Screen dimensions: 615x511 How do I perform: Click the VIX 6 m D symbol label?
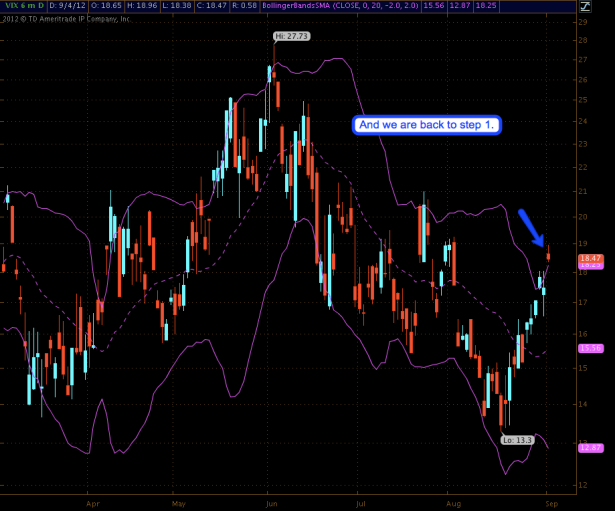coord(21,6)
